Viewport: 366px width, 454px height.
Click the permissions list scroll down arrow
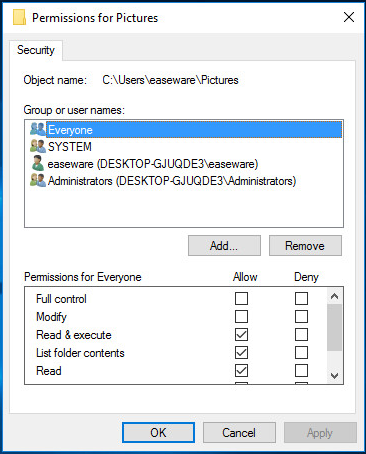click(334, 376)
